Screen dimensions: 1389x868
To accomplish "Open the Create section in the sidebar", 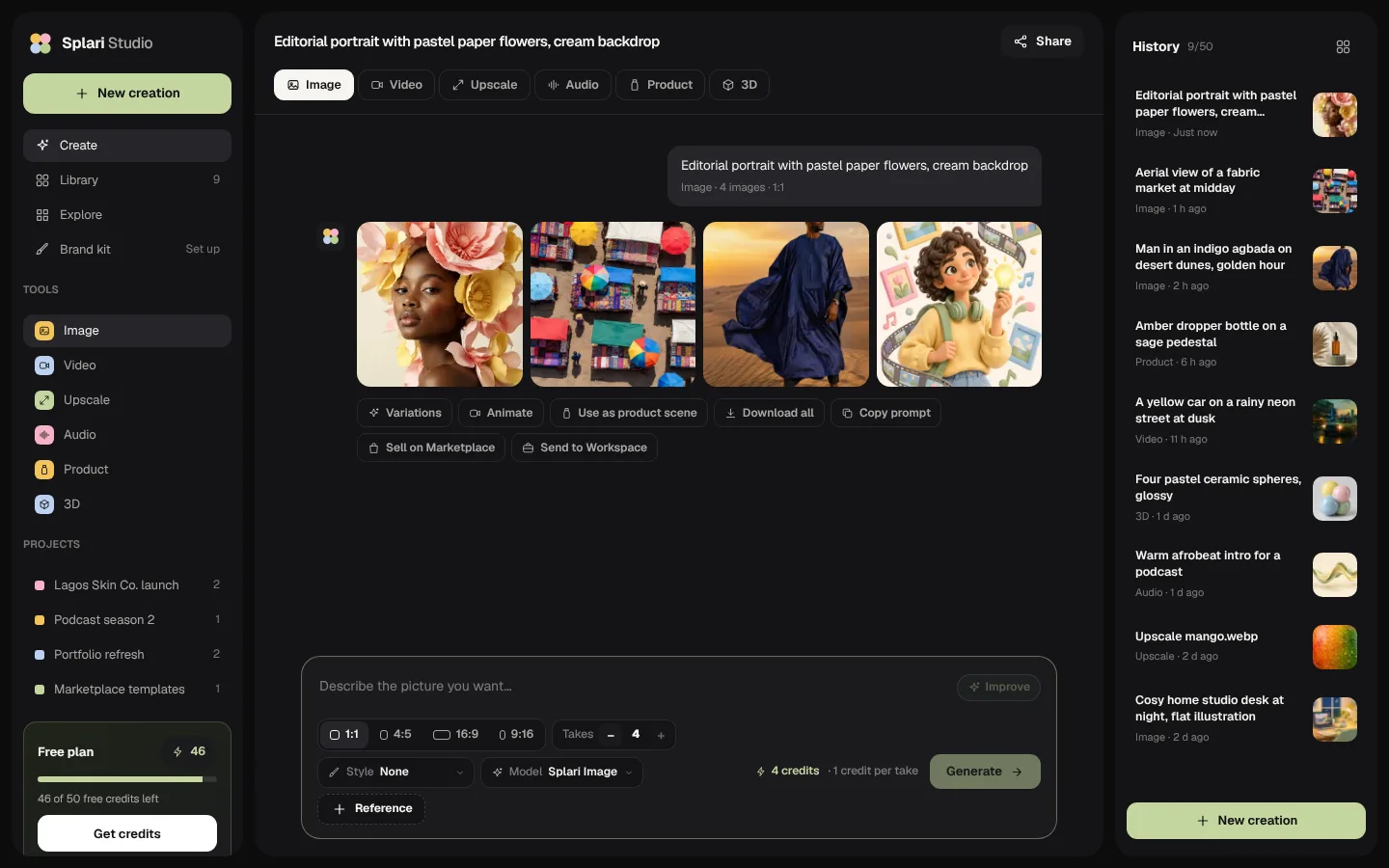I will [127, 146].
